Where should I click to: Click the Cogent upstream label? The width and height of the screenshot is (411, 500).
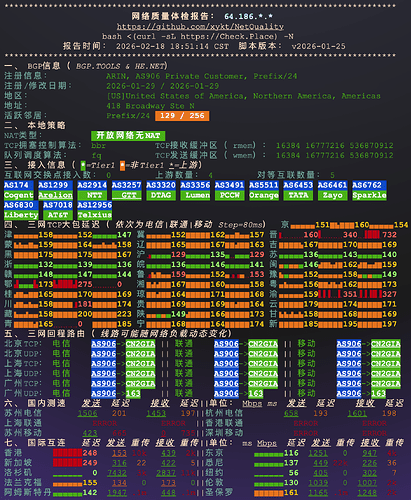(19, 195)
